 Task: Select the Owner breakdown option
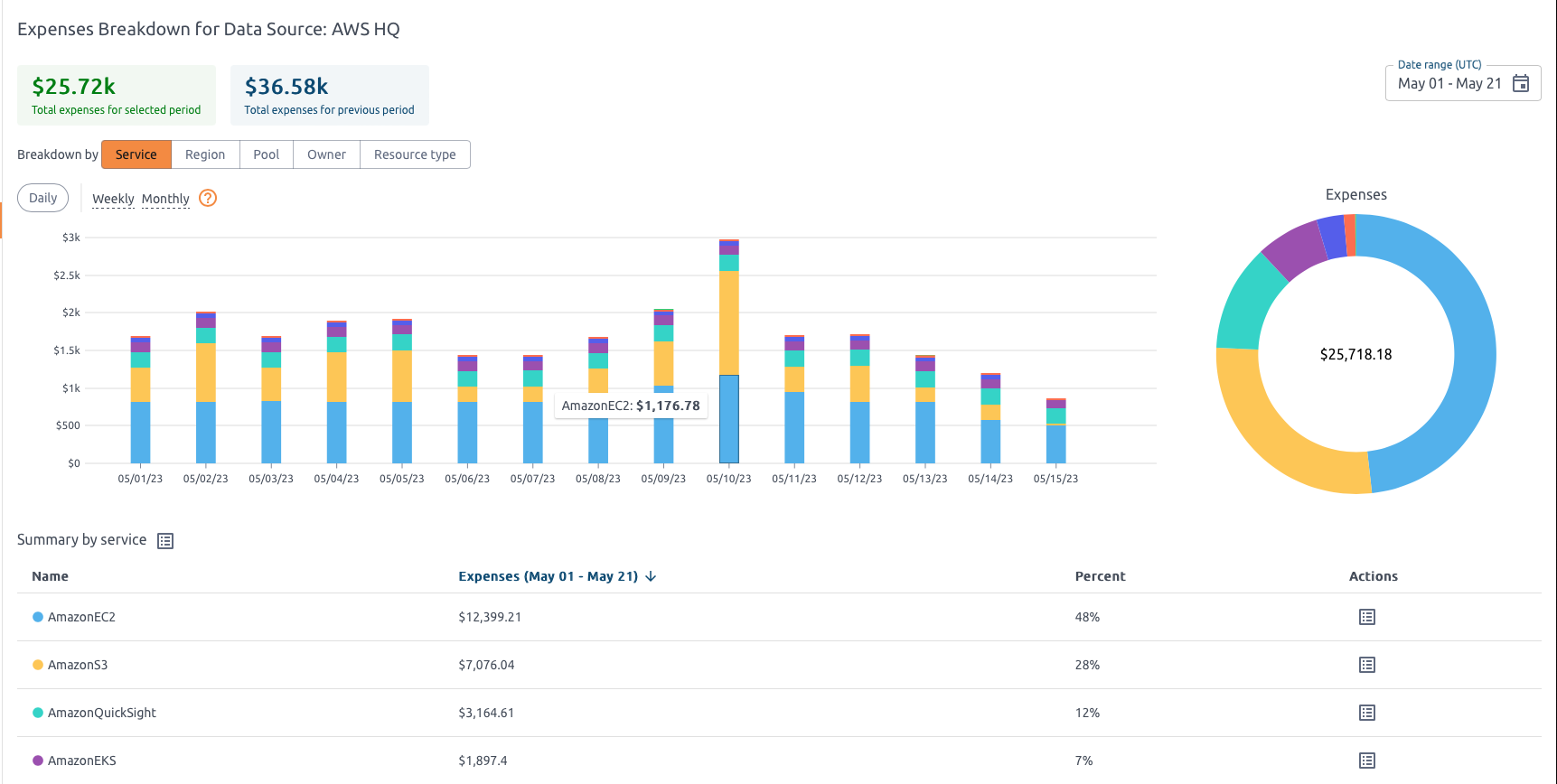(326, 154)
